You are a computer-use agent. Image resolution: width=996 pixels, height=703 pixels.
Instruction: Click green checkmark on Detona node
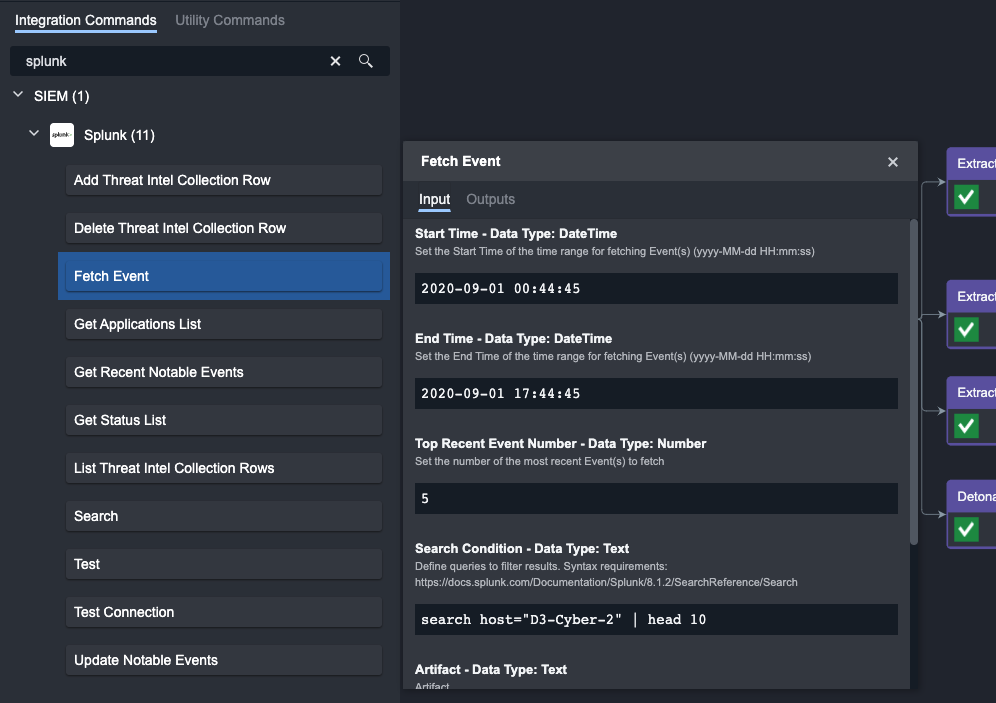966,529
